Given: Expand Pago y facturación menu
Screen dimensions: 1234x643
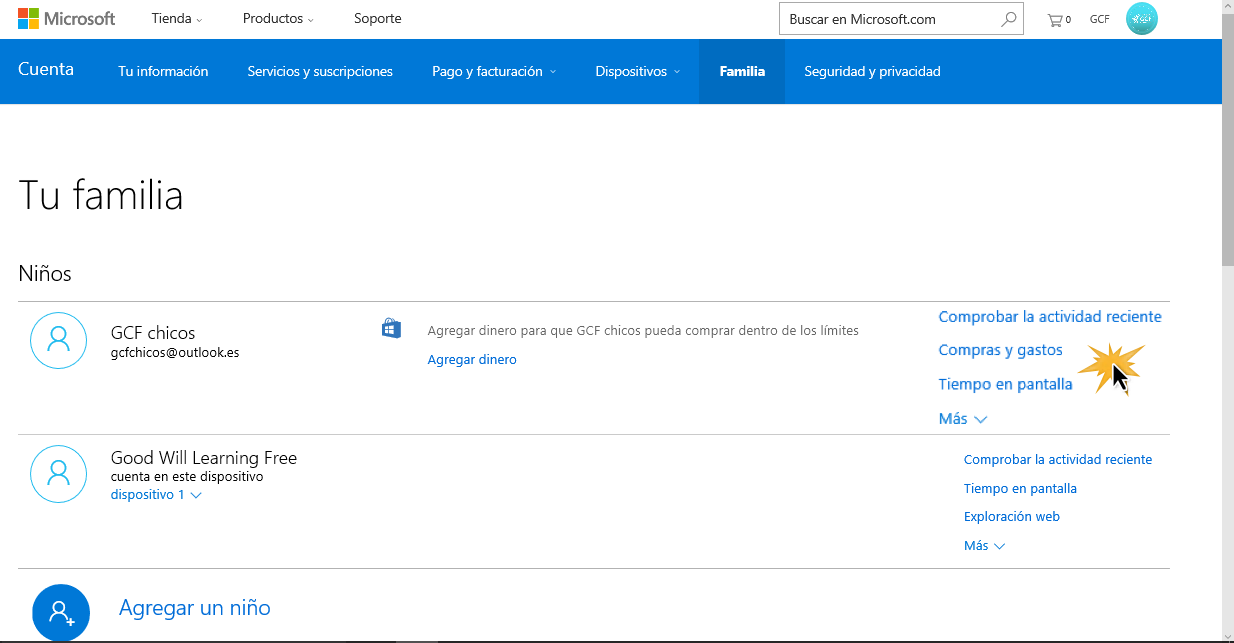Looking at the screenshot, I should click(494, 71).
